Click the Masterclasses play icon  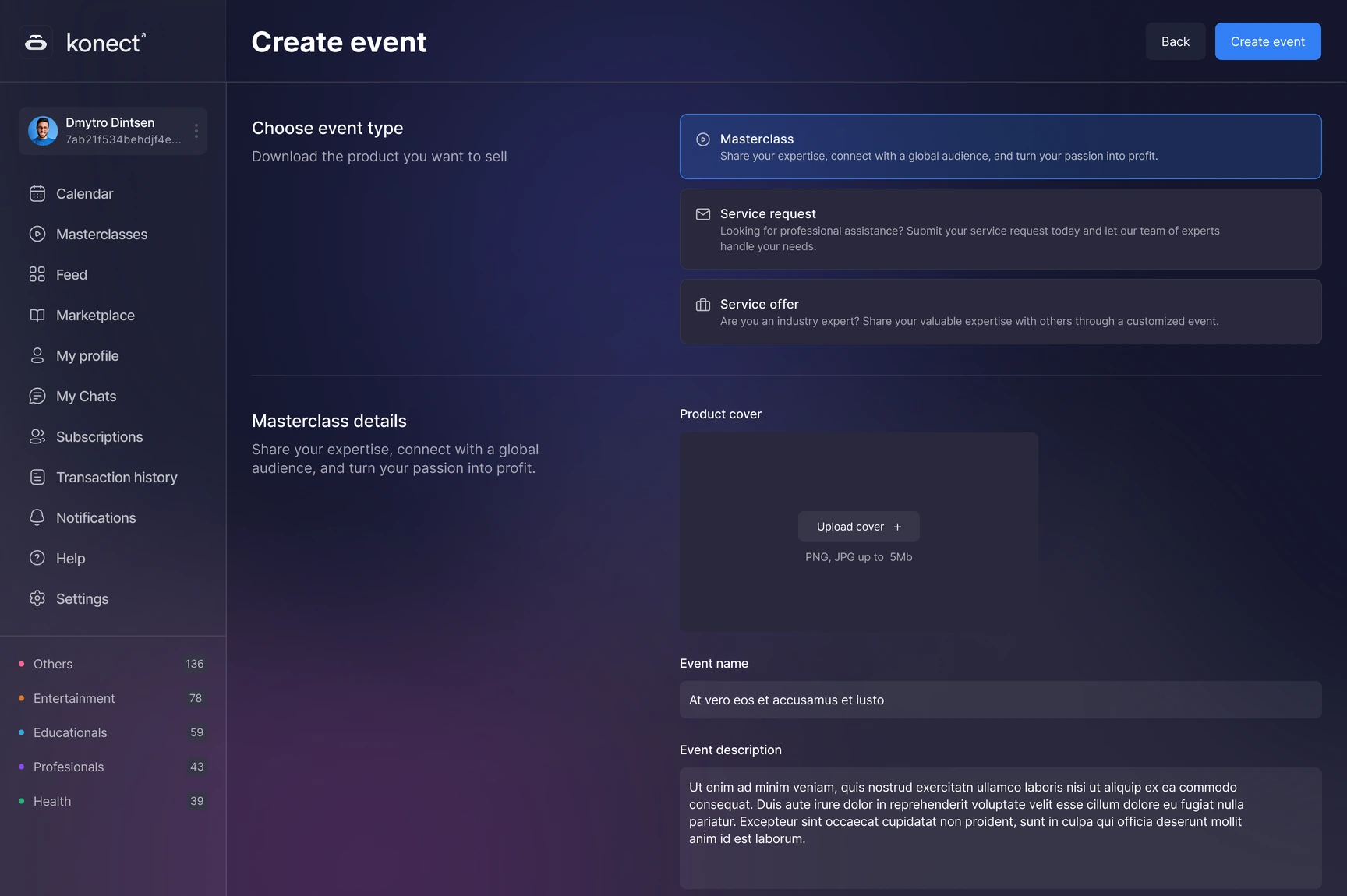(x=37, y=234)
